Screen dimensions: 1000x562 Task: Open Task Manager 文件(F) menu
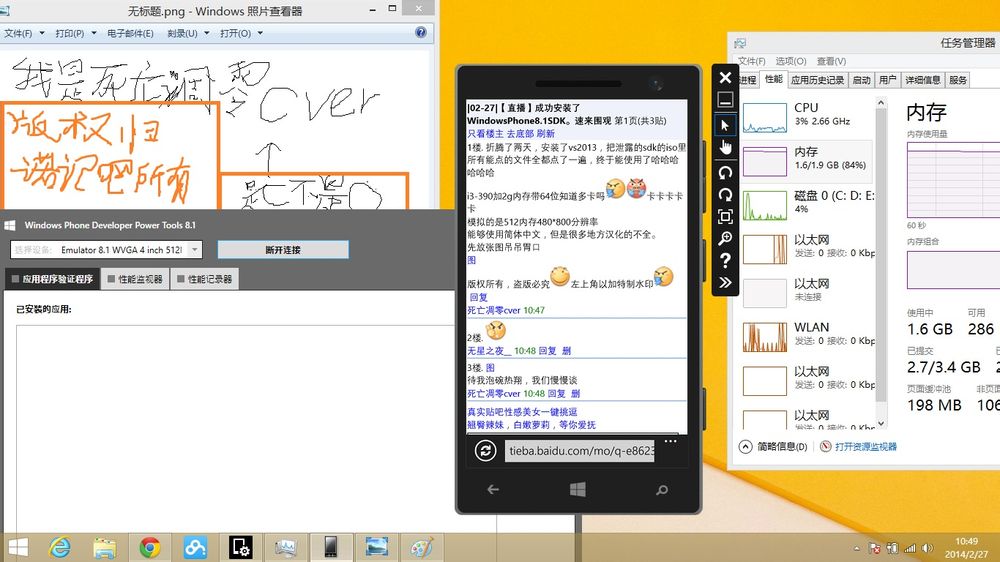751,61
